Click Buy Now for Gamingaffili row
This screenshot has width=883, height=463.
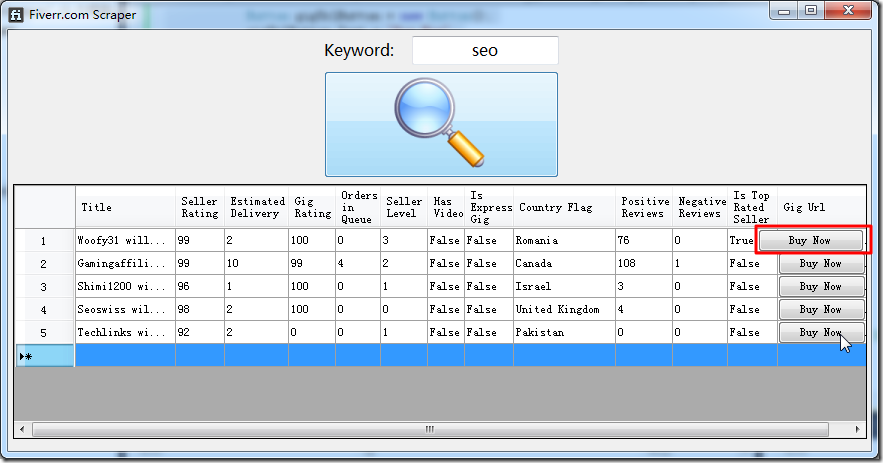coord(822,264)
